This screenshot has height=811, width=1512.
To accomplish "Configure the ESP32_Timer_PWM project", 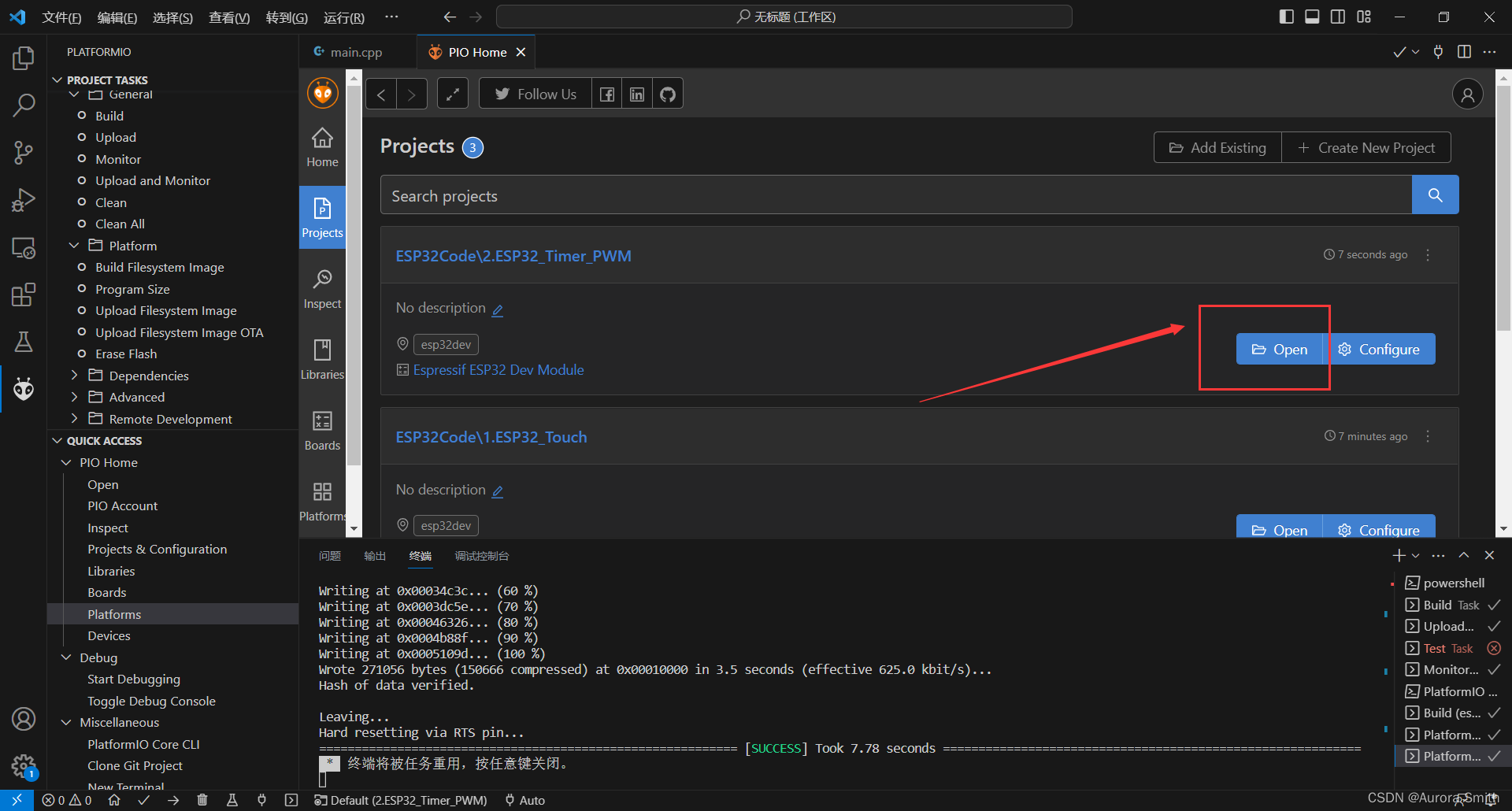I will pos(1379,349).
